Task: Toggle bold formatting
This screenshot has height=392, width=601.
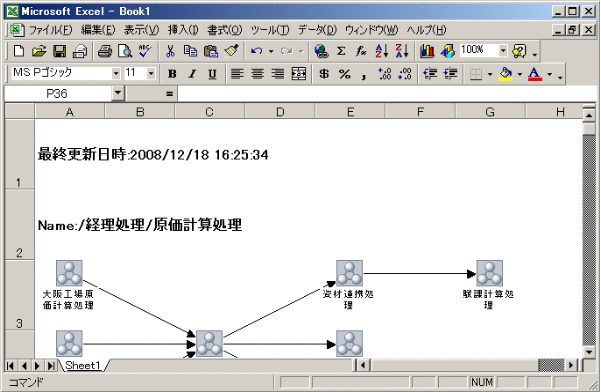Action: 172,74
